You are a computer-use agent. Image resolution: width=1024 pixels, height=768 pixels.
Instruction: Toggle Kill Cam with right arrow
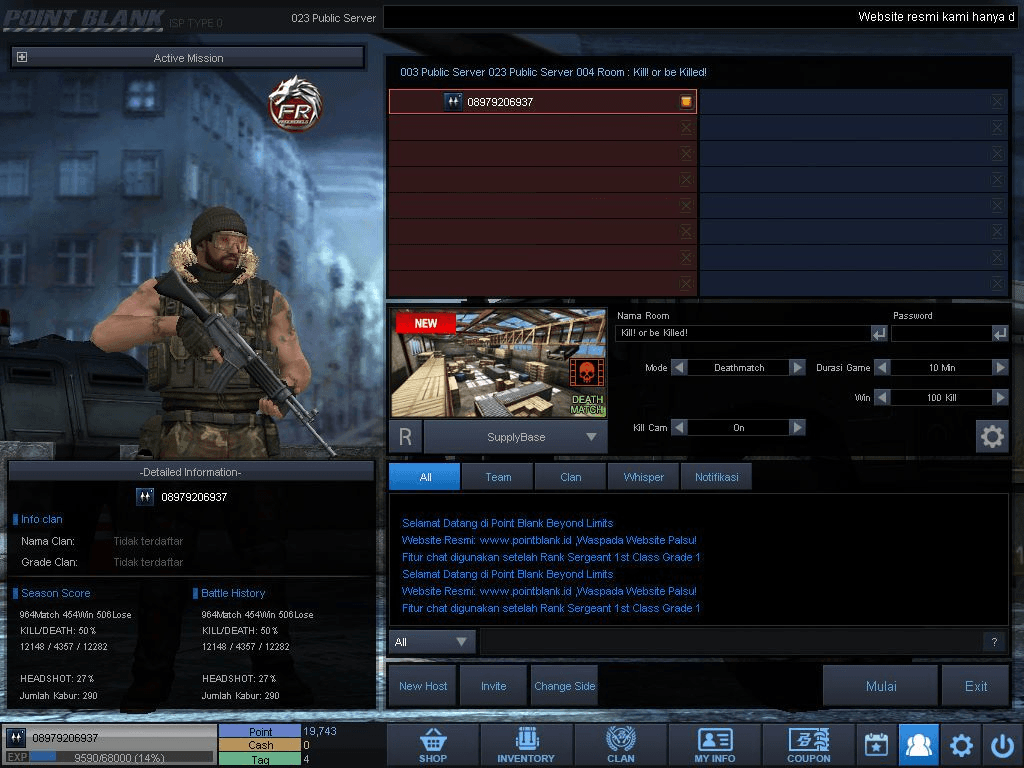point(797,428)
